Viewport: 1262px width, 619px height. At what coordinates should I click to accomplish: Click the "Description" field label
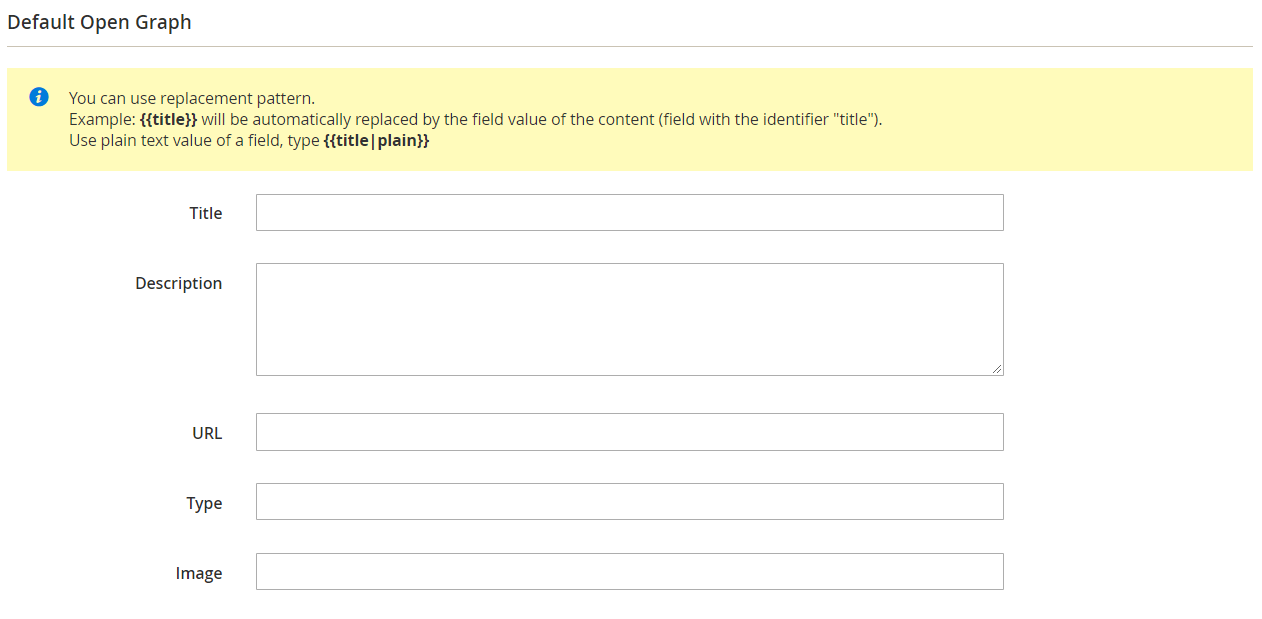point(179,283)
